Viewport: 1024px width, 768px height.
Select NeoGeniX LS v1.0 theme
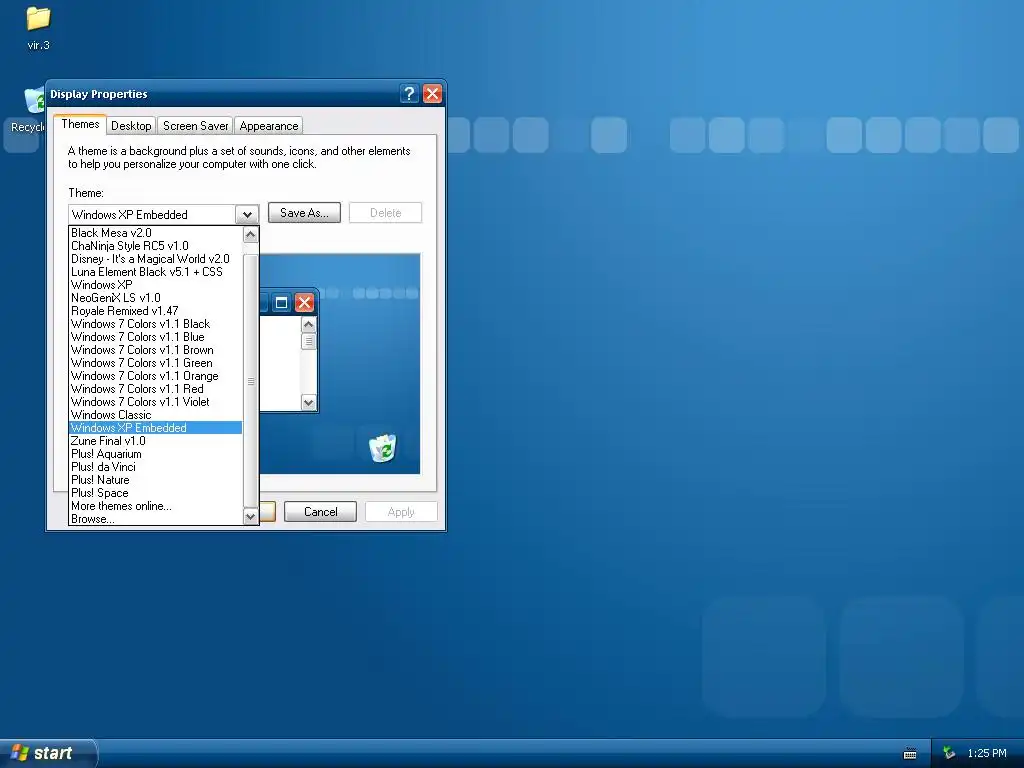pyautogui.click(x=155, y=298)
